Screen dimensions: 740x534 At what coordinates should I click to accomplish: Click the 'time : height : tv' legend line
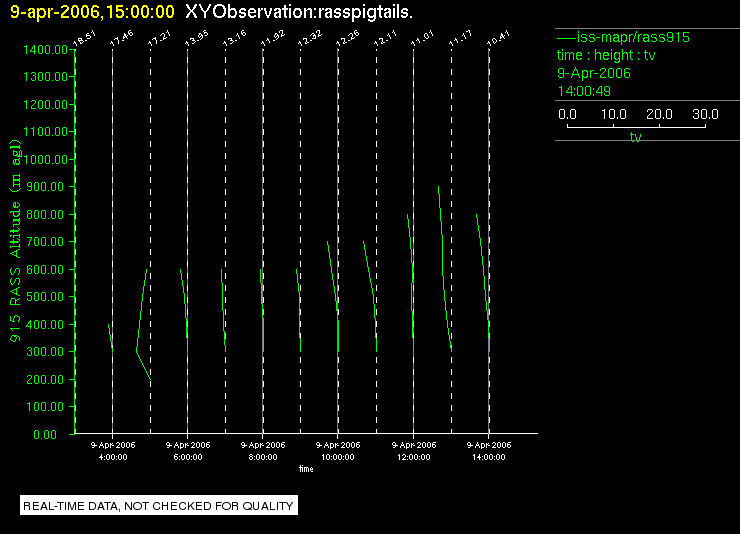click(x=606, y=55)
